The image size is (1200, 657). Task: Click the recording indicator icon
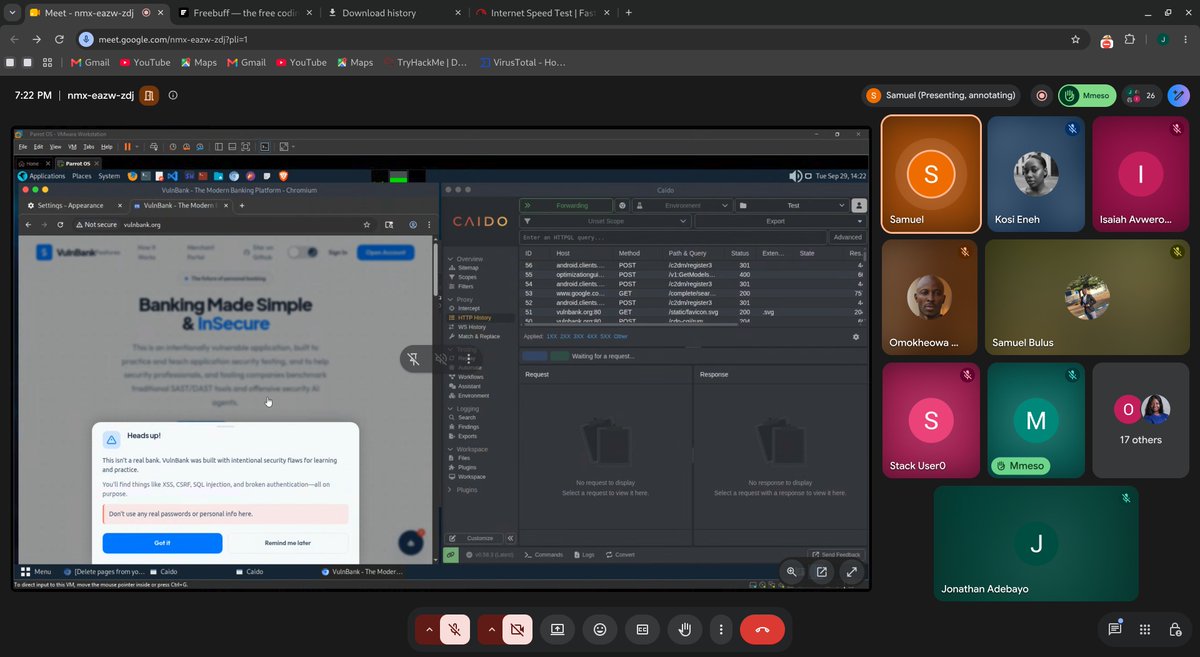[x=1042, y=96]
